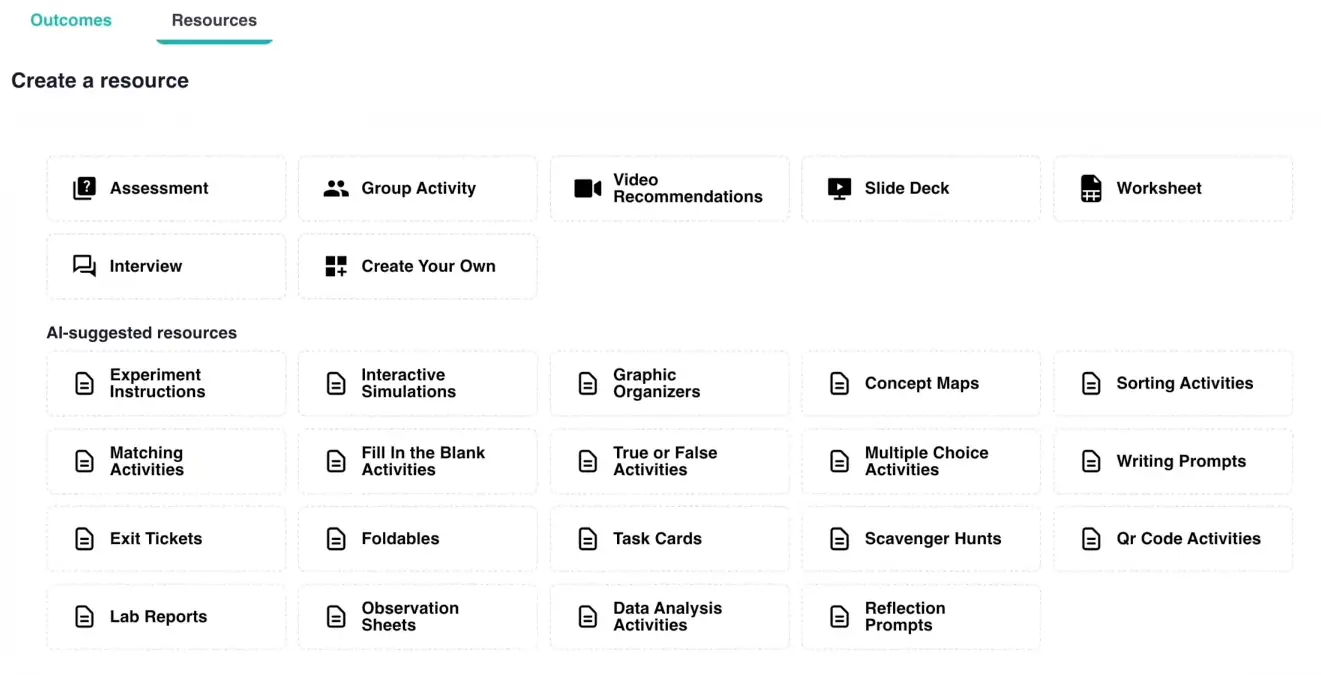
Task: Click the document icon on Reflection Prompts
Action: pos(839,616)
